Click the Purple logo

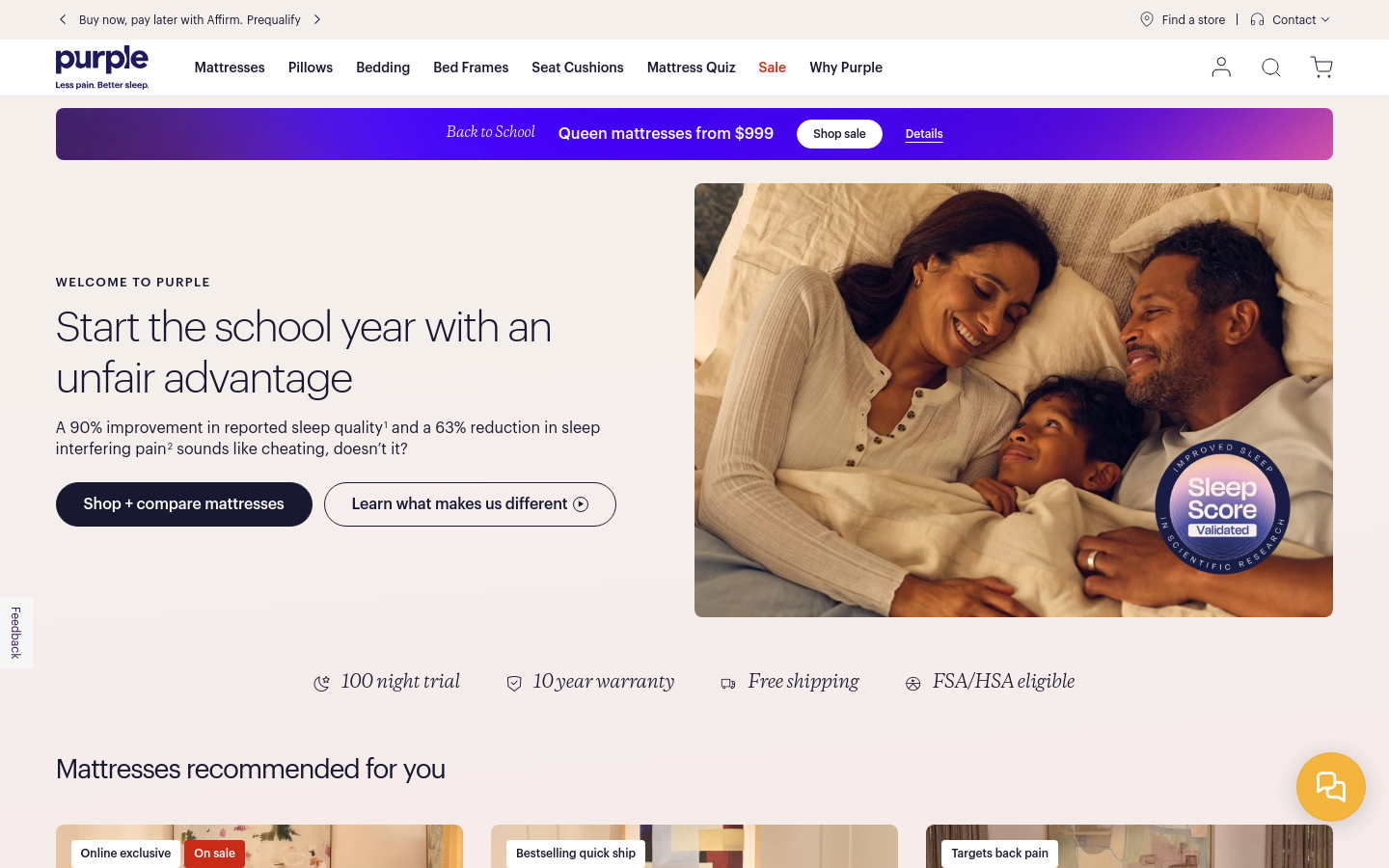pos(102,68)
